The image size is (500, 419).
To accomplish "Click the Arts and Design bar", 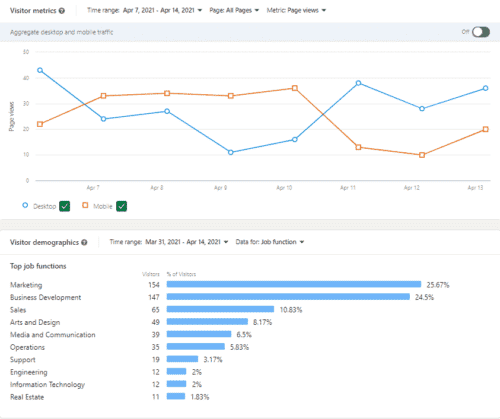I will [x=207, y=322].
